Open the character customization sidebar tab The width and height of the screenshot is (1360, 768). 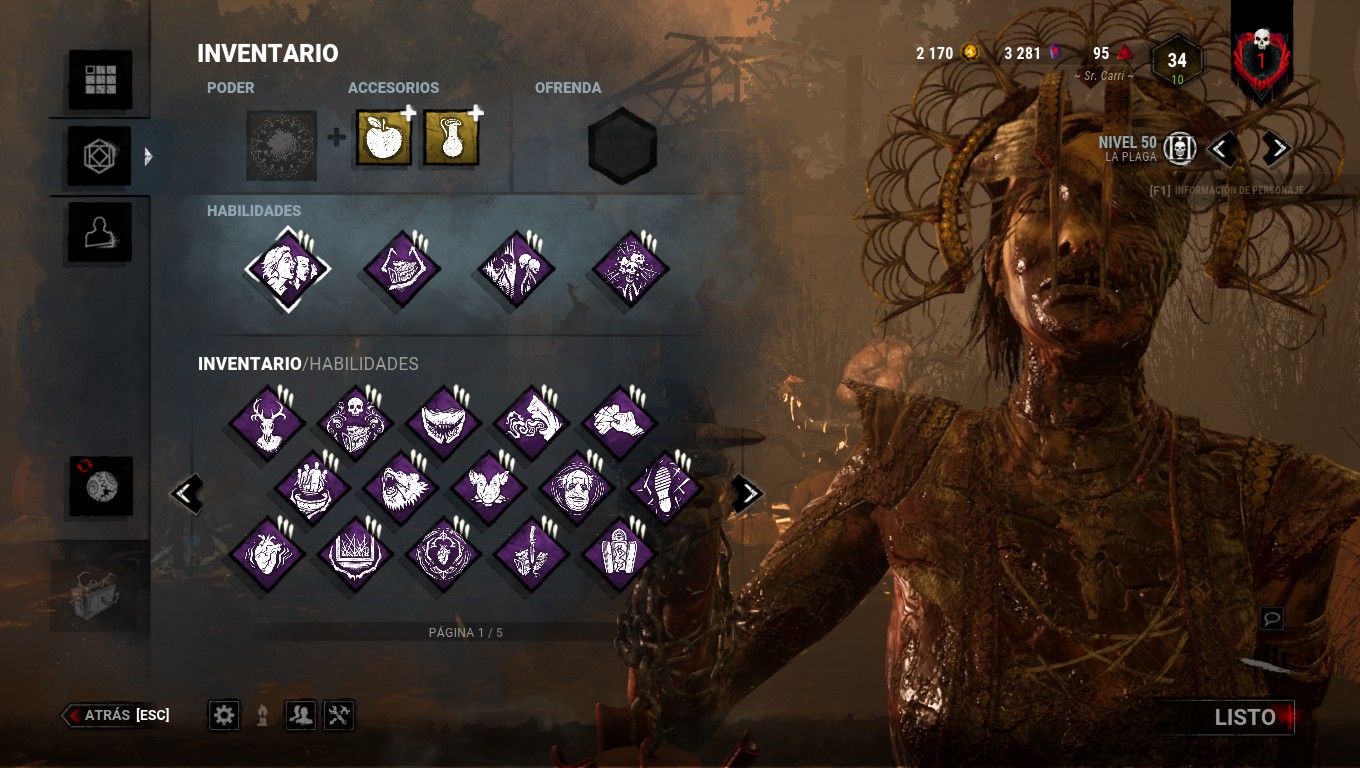click(x=100, y=233)
